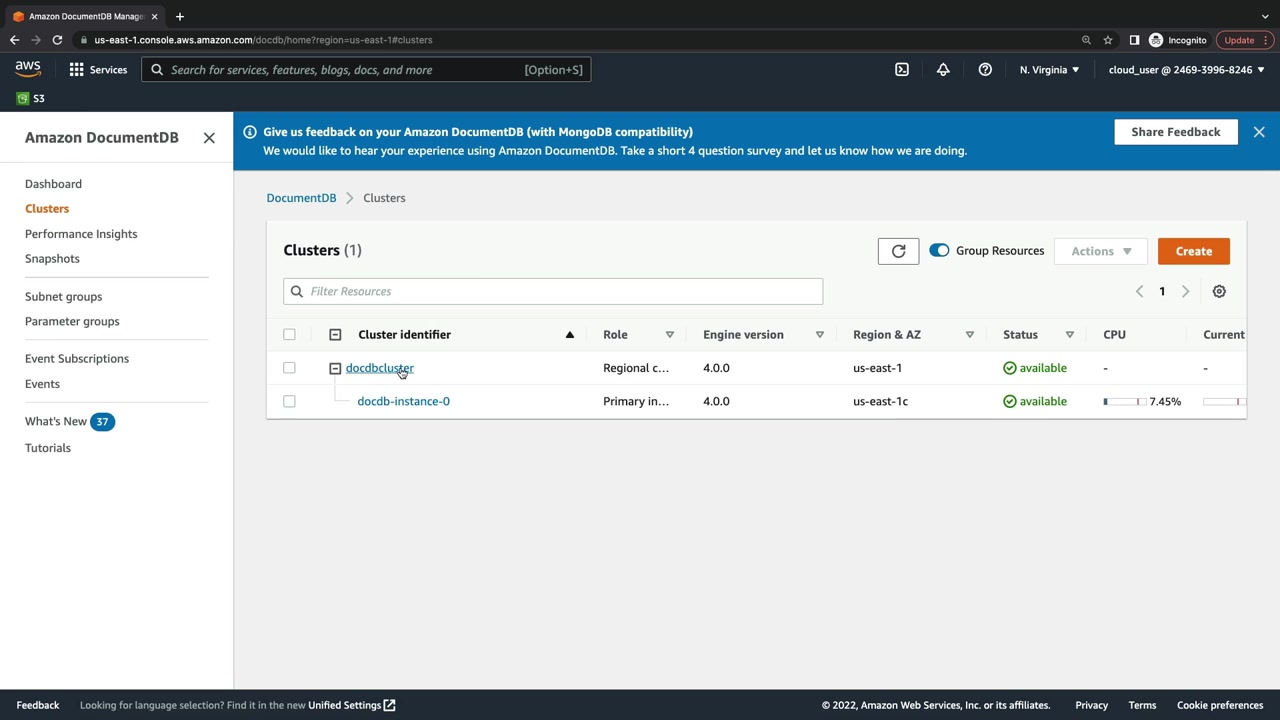
Task: Go to the AWS home logo
Action: [28, 69]
